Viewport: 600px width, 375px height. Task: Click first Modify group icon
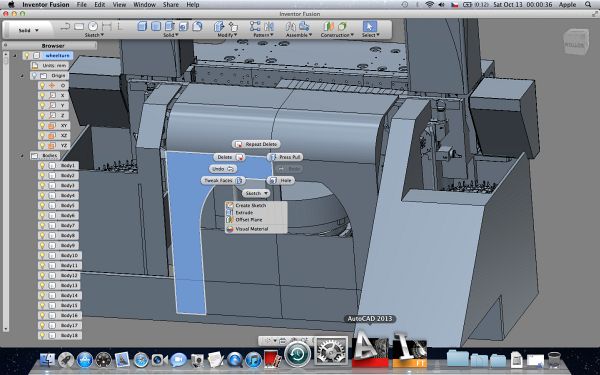coord(219,26)
